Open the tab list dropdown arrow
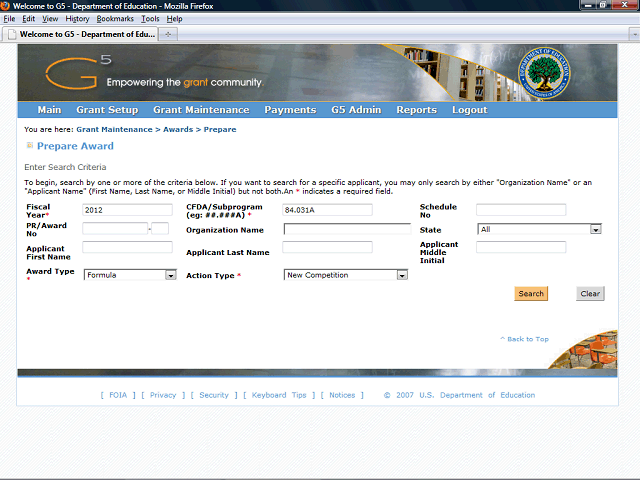The image size is (640, 480). pos(634,35)
